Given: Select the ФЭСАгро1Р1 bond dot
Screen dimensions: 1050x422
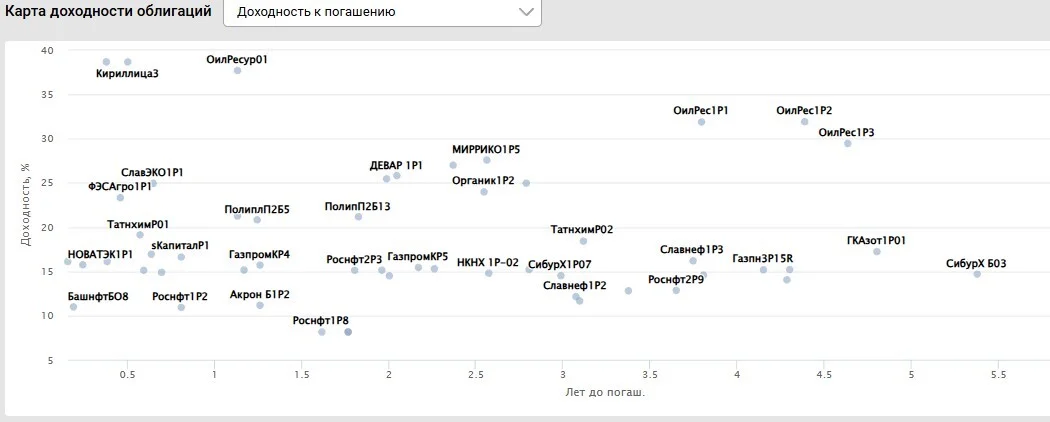Looking at the screenshot, I should pos(120,198).
